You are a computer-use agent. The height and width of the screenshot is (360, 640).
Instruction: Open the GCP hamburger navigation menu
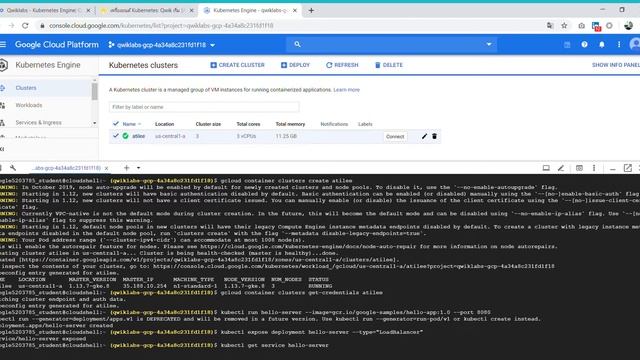click(x=3, y=44)
